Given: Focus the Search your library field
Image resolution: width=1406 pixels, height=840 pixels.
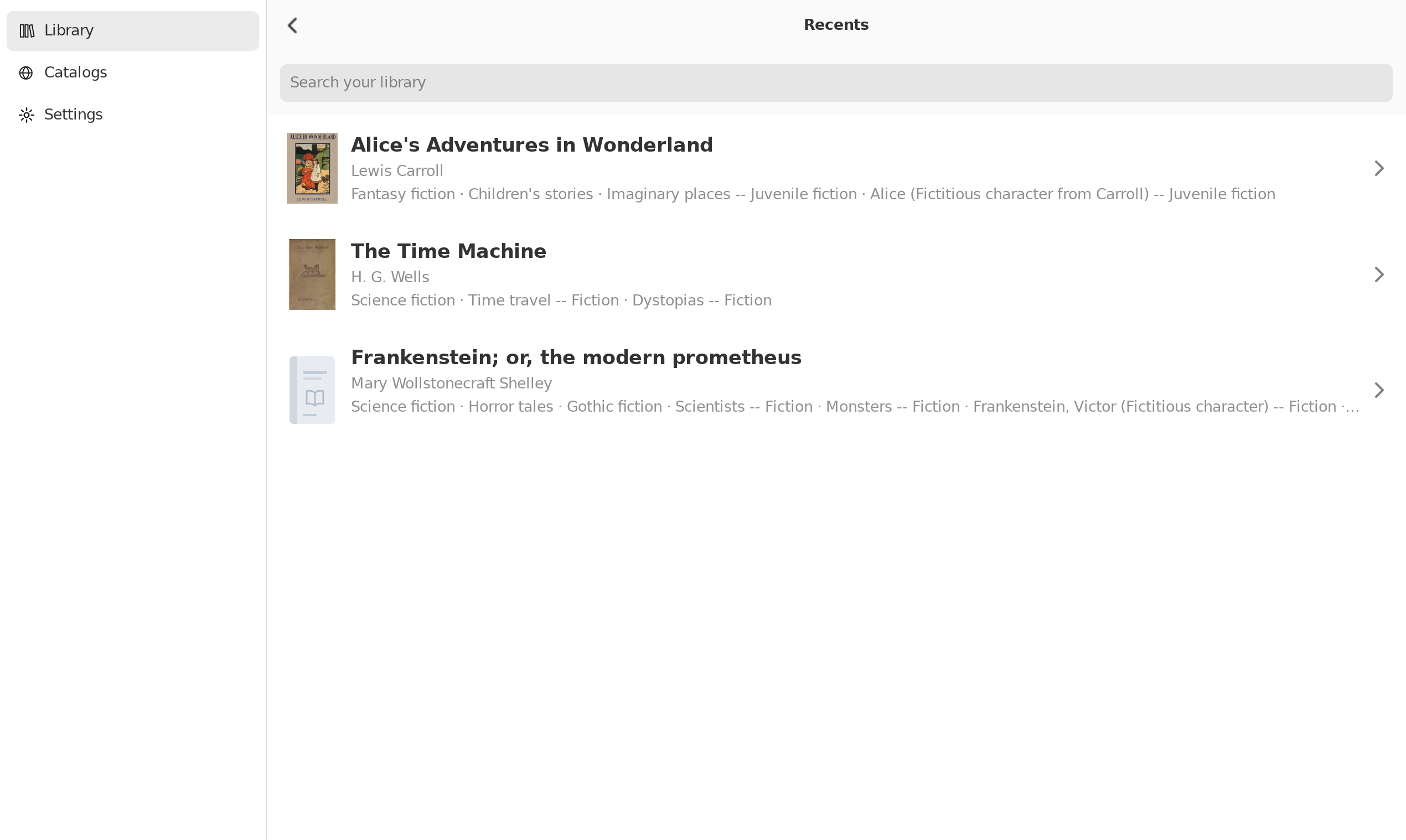Looking at the screenshot, I should pyautogui.click(x=836, y=82).
